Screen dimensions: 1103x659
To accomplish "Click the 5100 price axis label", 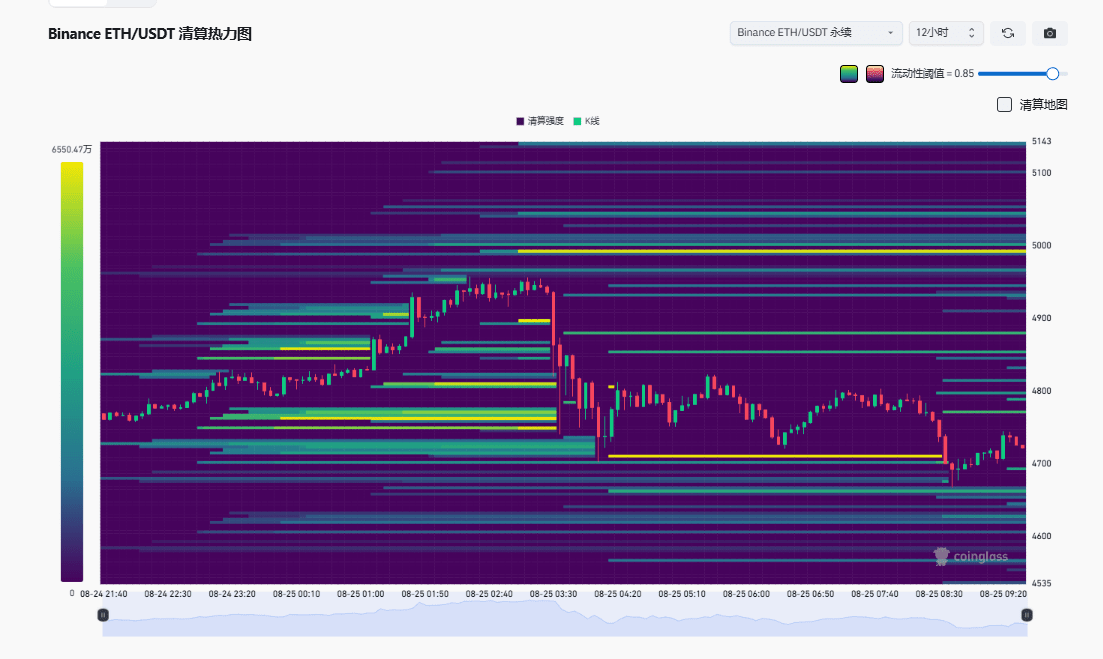I will click(1041, 173).
